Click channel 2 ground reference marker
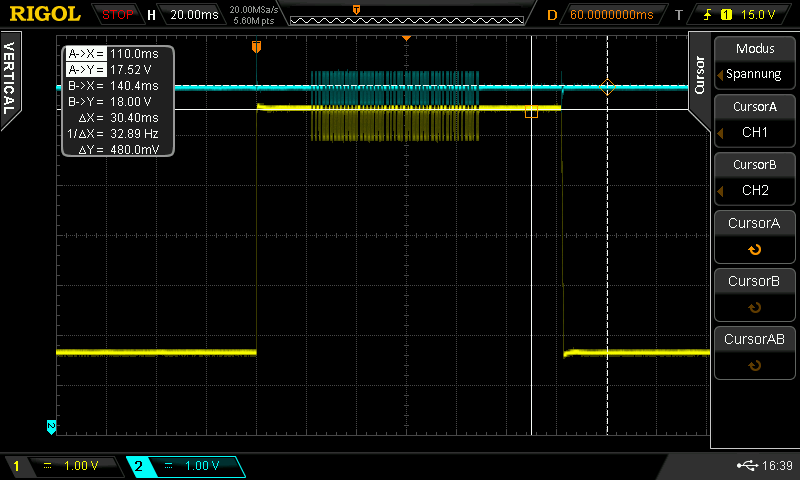The width and height of the screenshot is (800, 480). pyautogui.click(x=51, y=427)
